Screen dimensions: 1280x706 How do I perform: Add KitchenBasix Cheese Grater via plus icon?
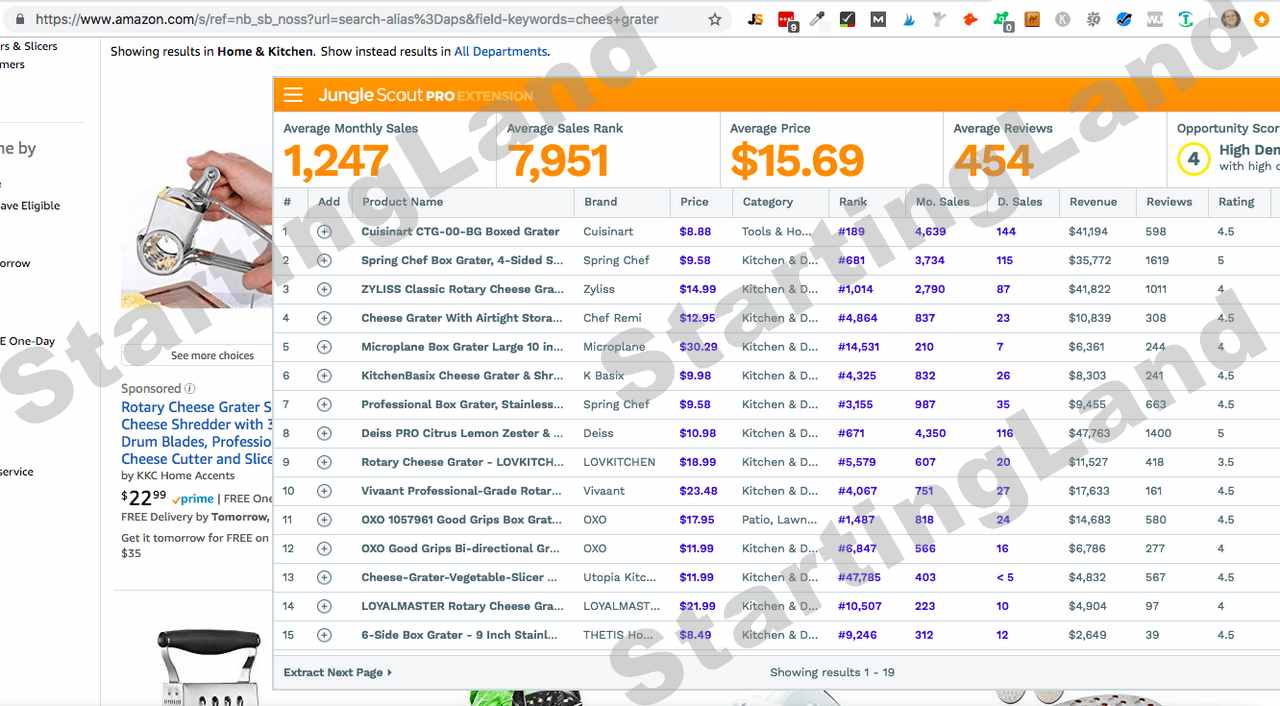324,376
